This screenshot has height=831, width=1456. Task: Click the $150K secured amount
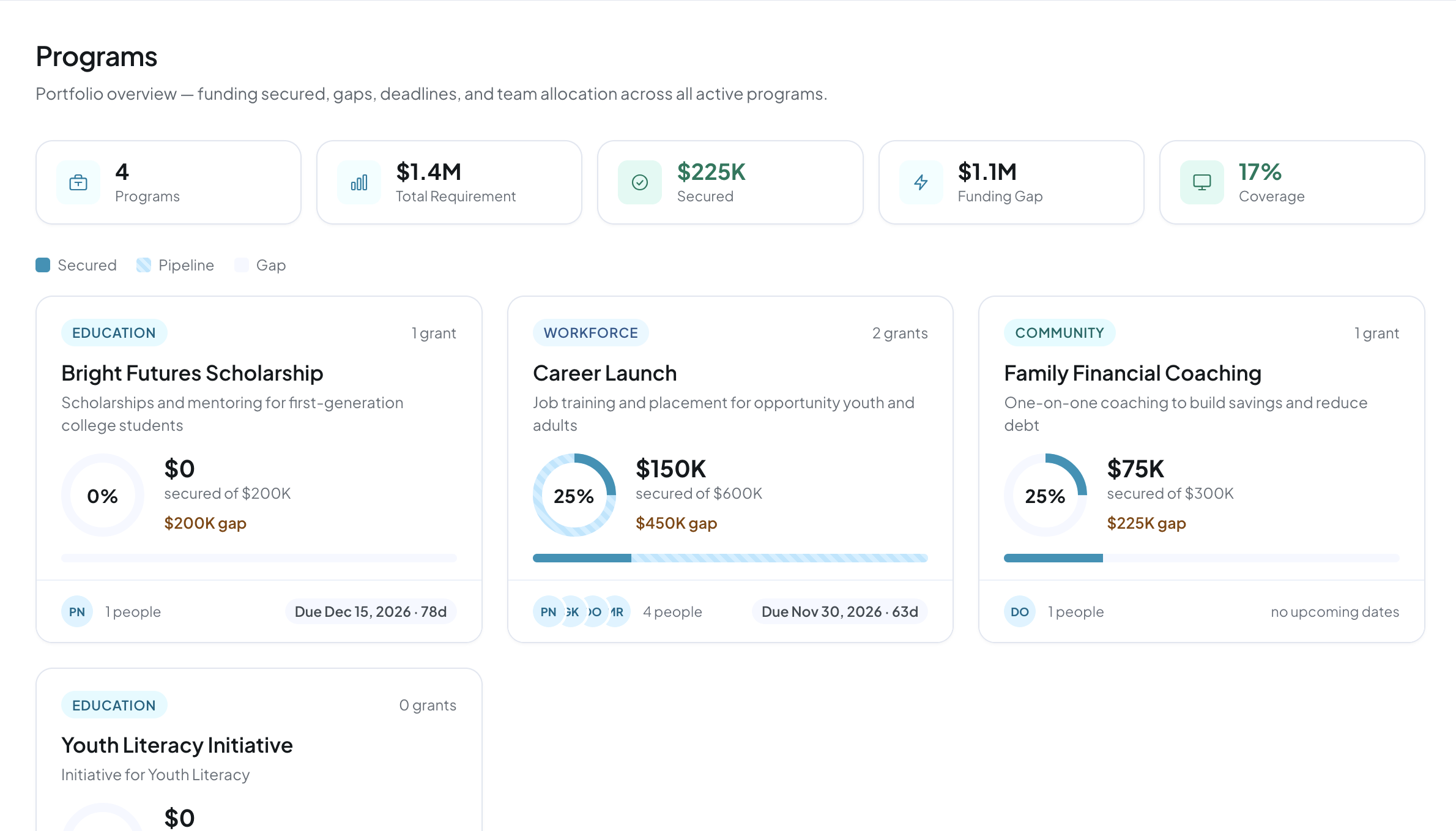(x=670, y=469)
